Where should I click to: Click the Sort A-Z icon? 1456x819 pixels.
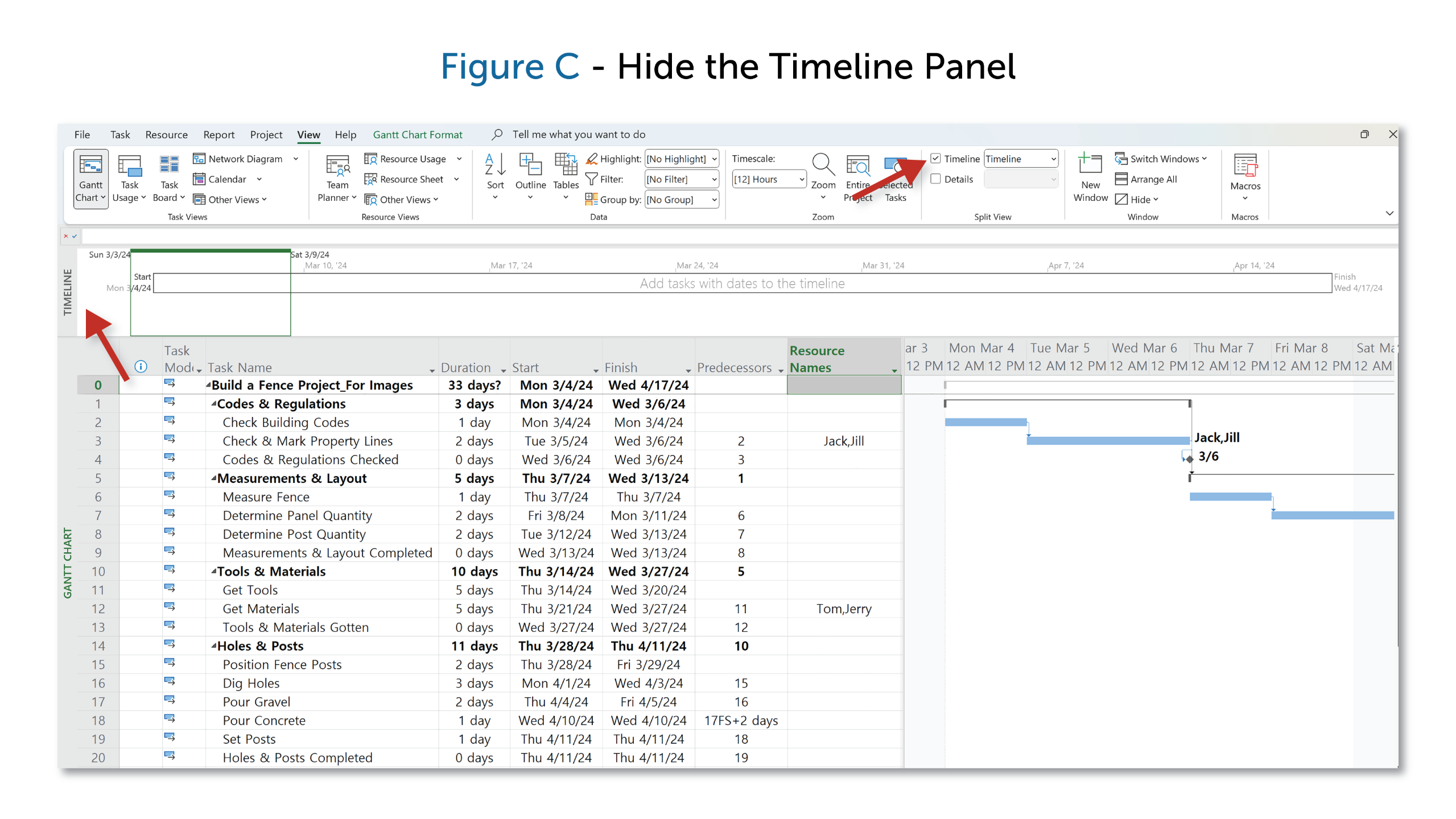[x=495, y=164]
